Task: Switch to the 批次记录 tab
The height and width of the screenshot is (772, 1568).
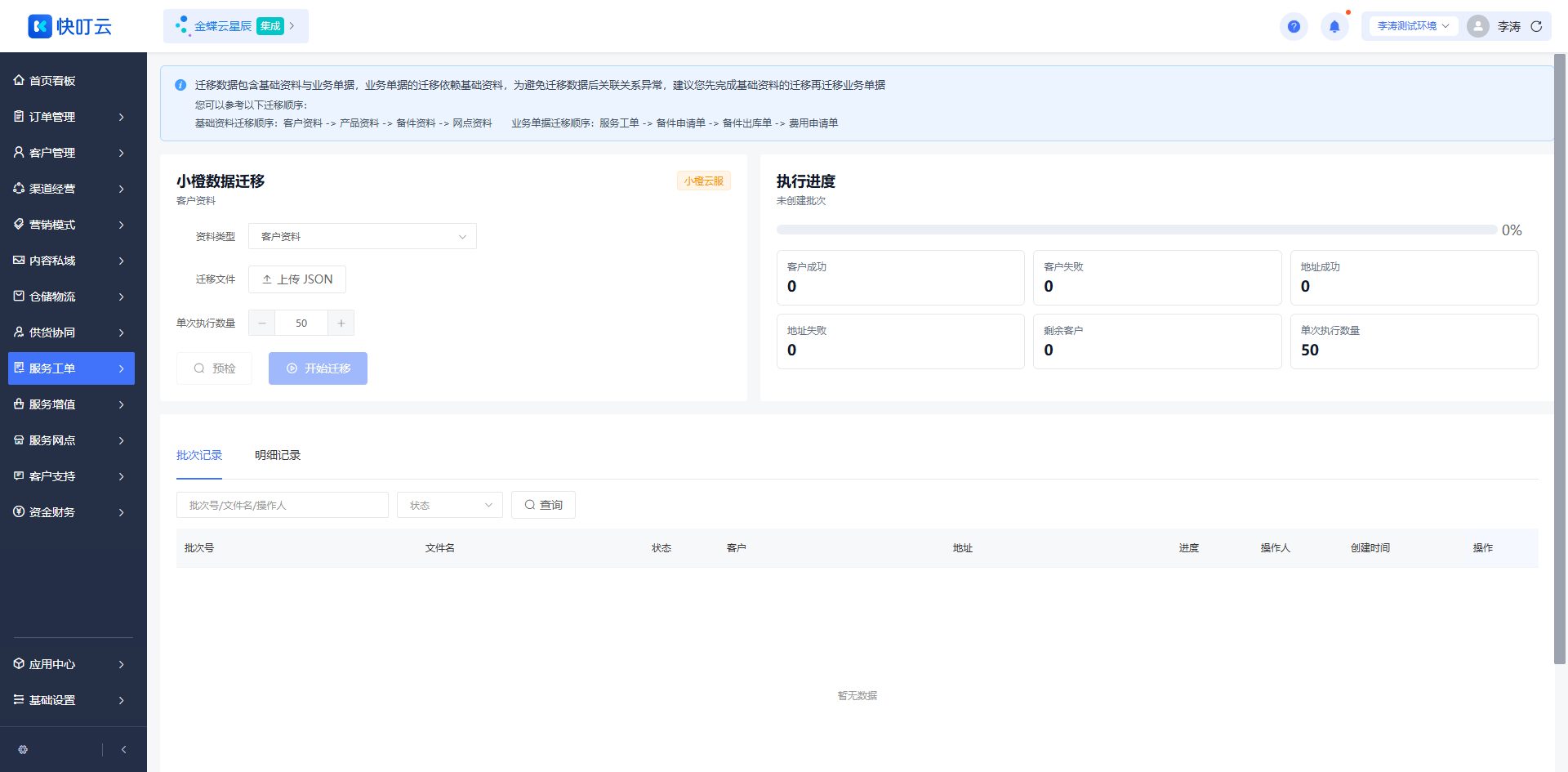Action: point(199,455)
